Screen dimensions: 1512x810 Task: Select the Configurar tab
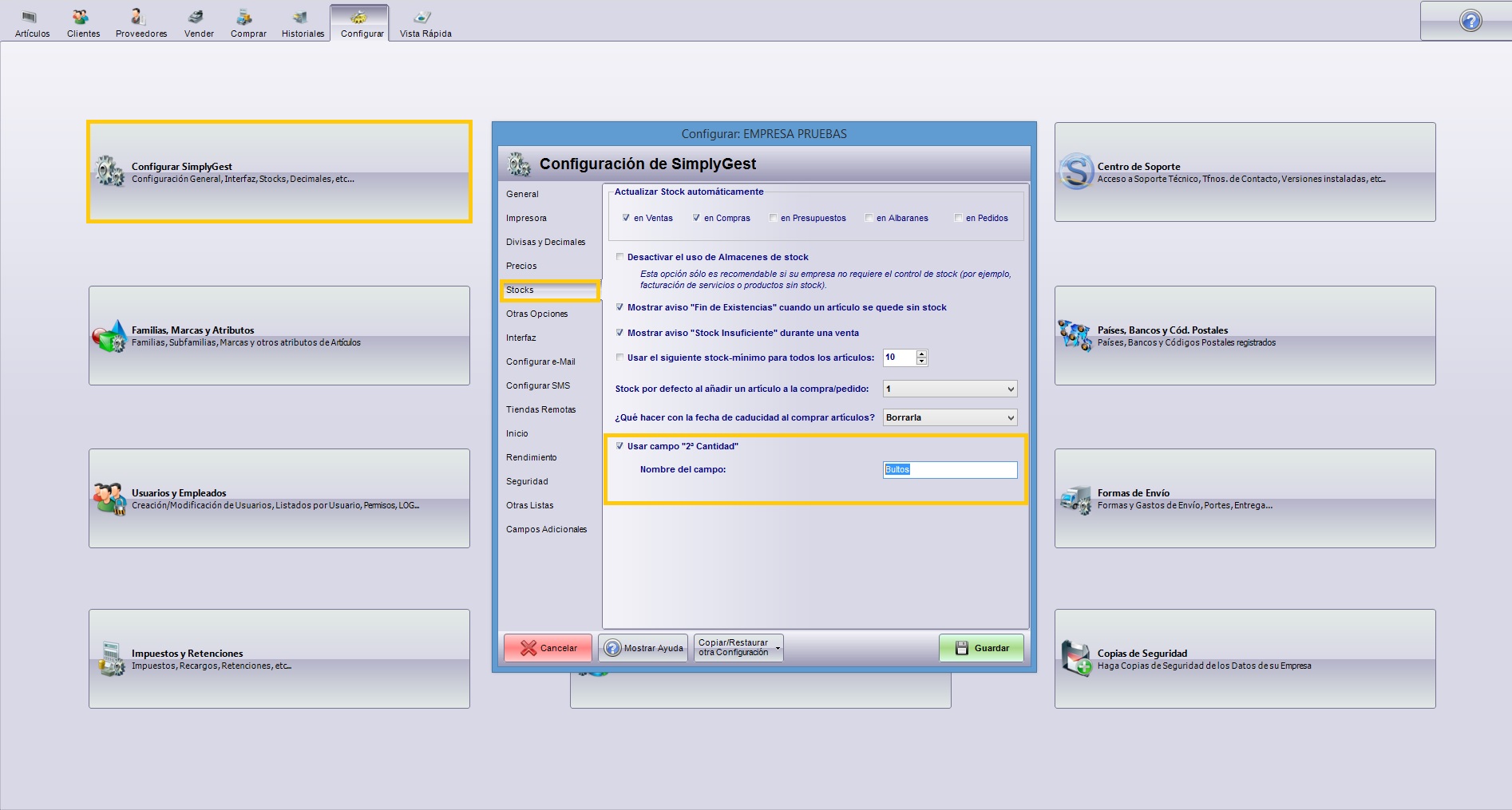(x=361, y=23)
